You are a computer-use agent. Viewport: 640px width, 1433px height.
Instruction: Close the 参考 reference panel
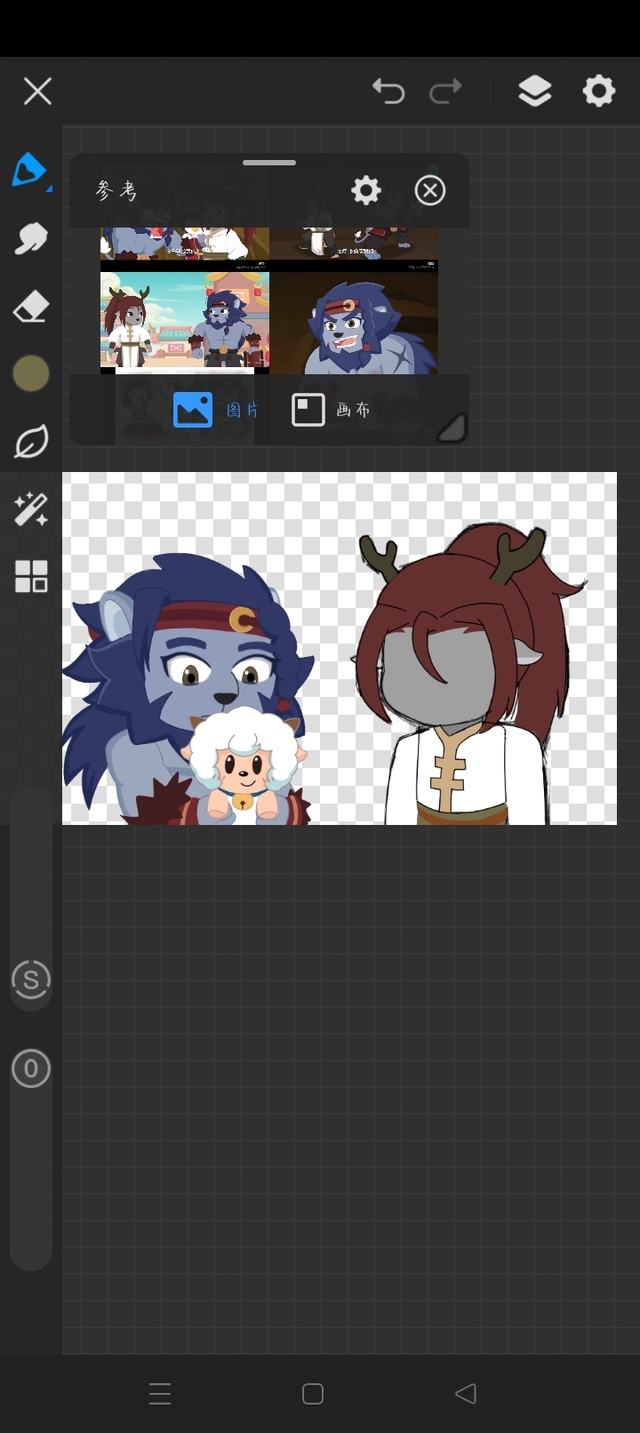click(430, 190)
